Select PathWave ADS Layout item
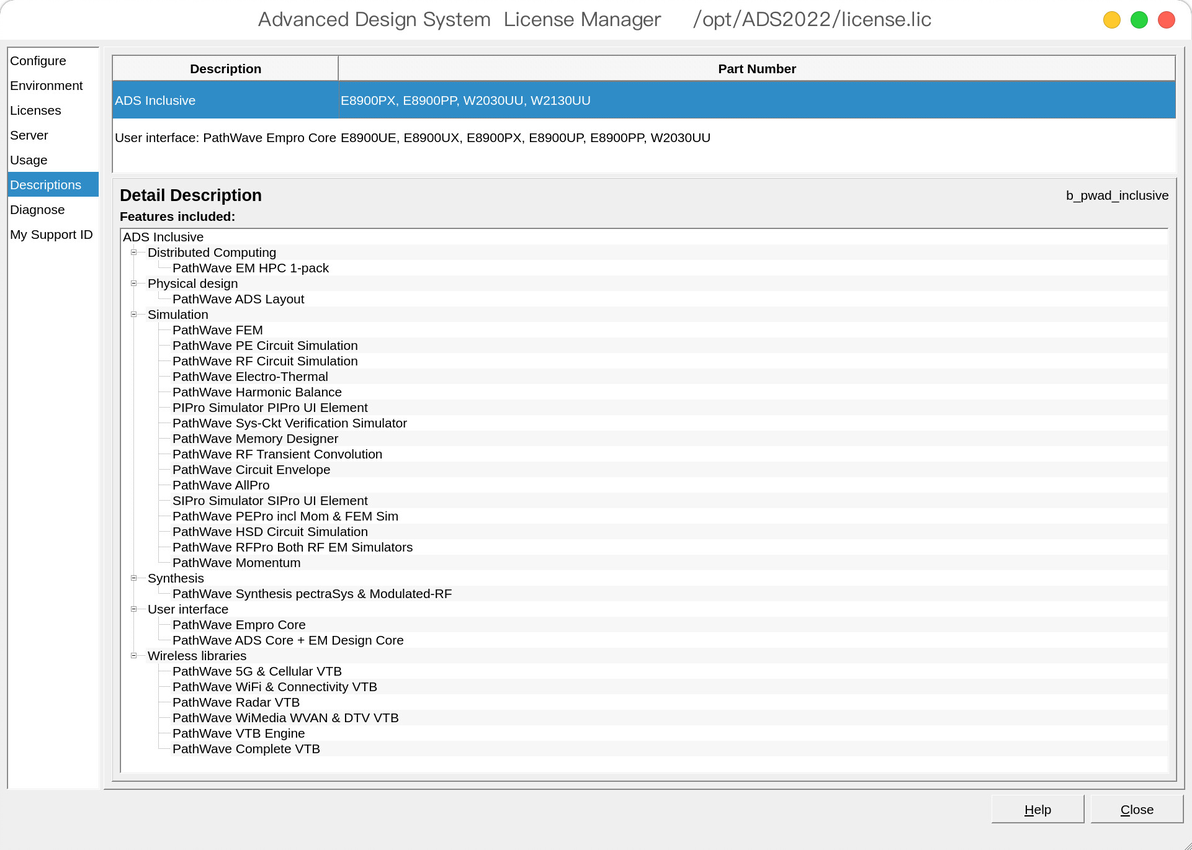Image resolution: width=1192 pixels, height=850 pixels. pos(238,300)
